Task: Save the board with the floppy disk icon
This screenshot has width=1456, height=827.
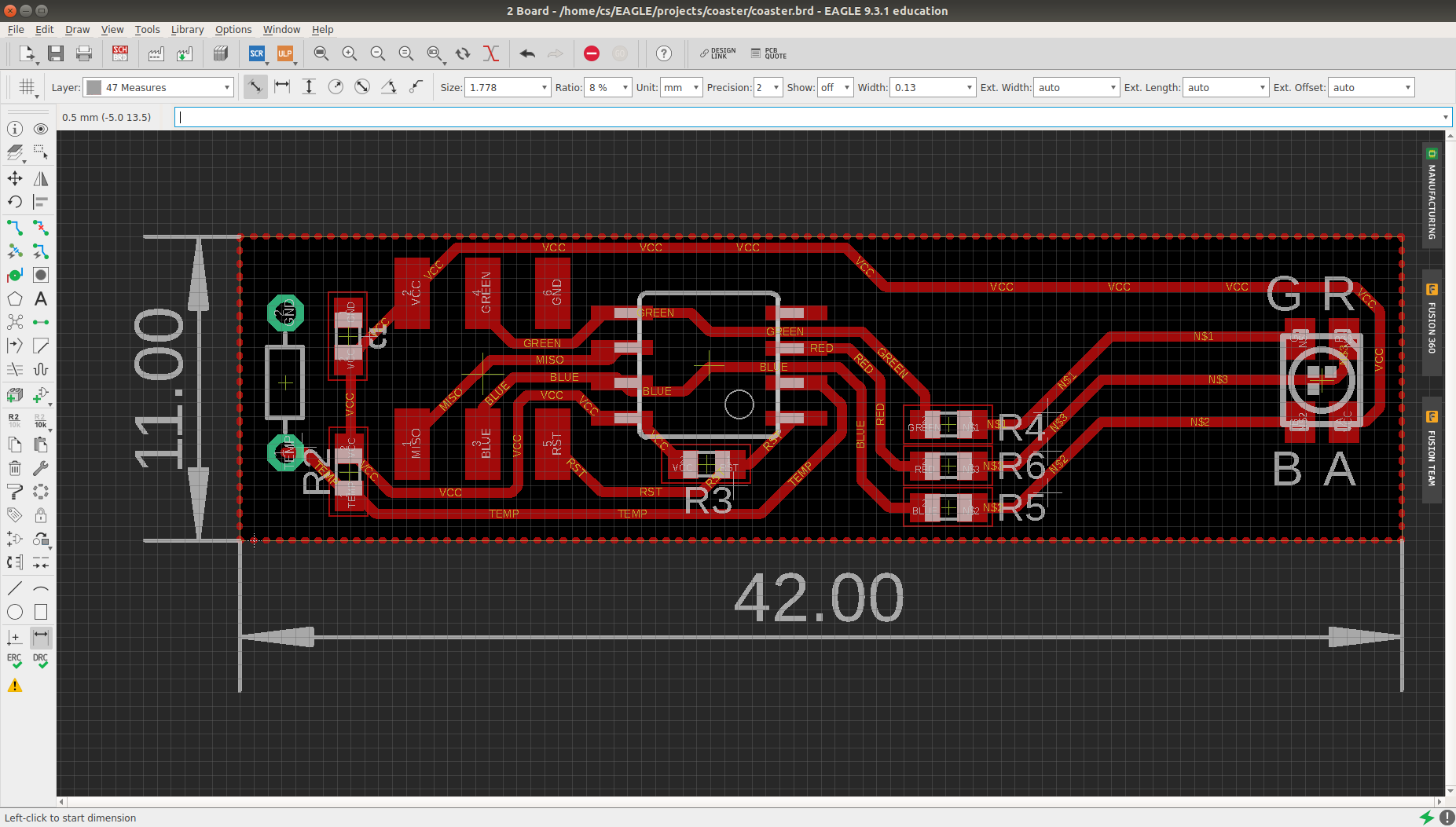Action: tap(56, 53)
